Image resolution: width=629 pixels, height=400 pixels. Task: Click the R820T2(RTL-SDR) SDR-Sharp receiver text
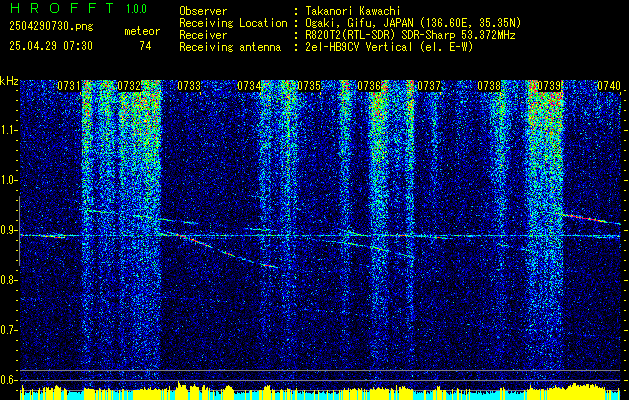coord(410,35)
